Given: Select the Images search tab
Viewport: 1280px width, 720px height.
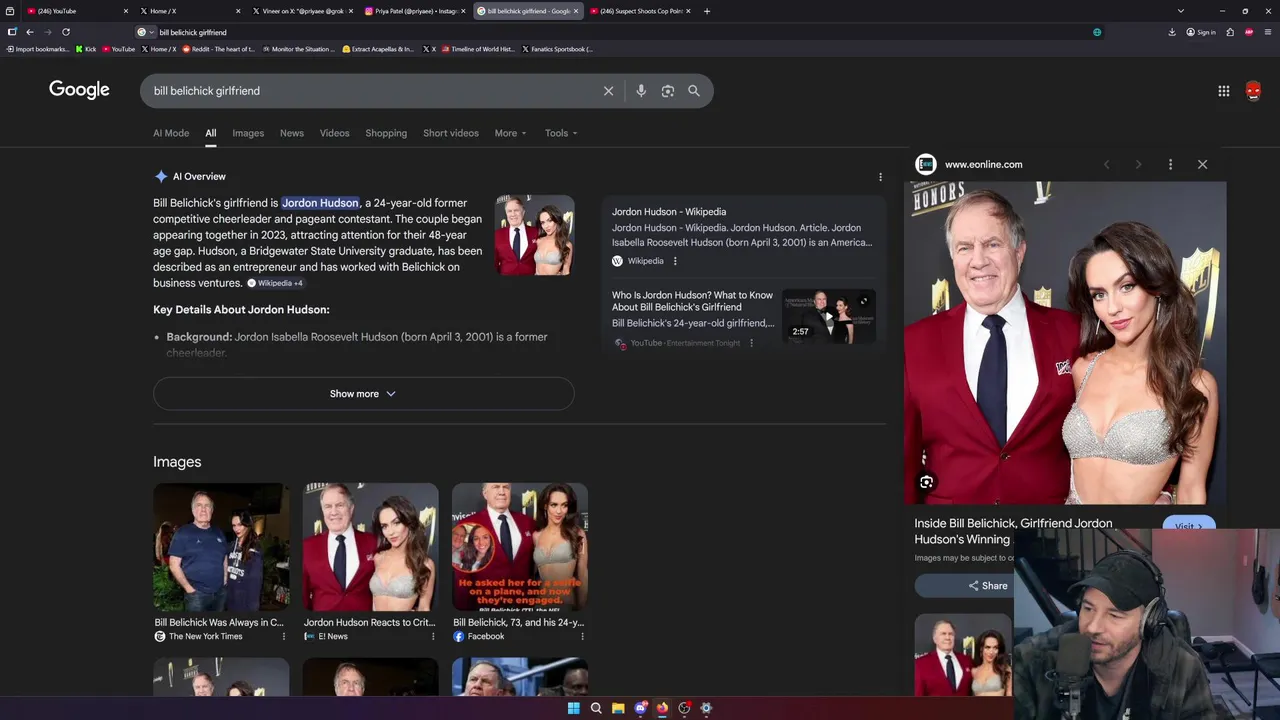Looking at the screenshot, I should 248,133.
